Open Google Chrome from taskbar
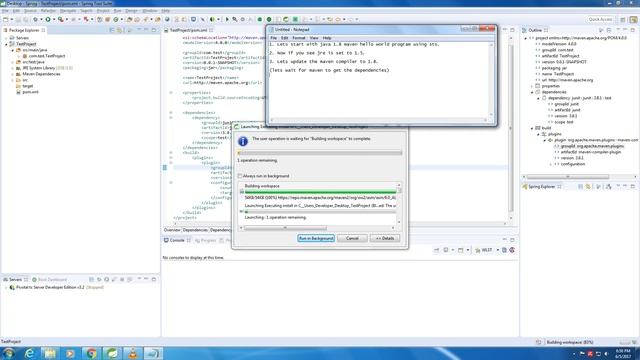 pos(91,353)
